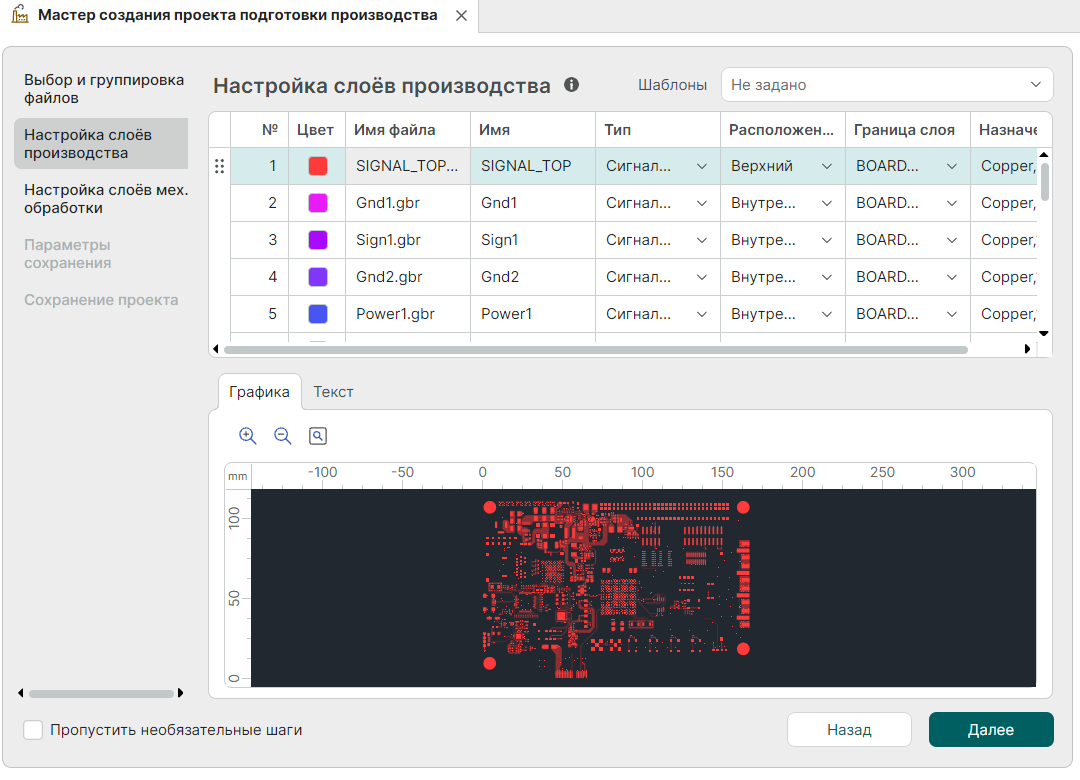Click the table's horizontal scrollbar
Viewport: 1080px width, 780px height.
(x=596, y=349)
